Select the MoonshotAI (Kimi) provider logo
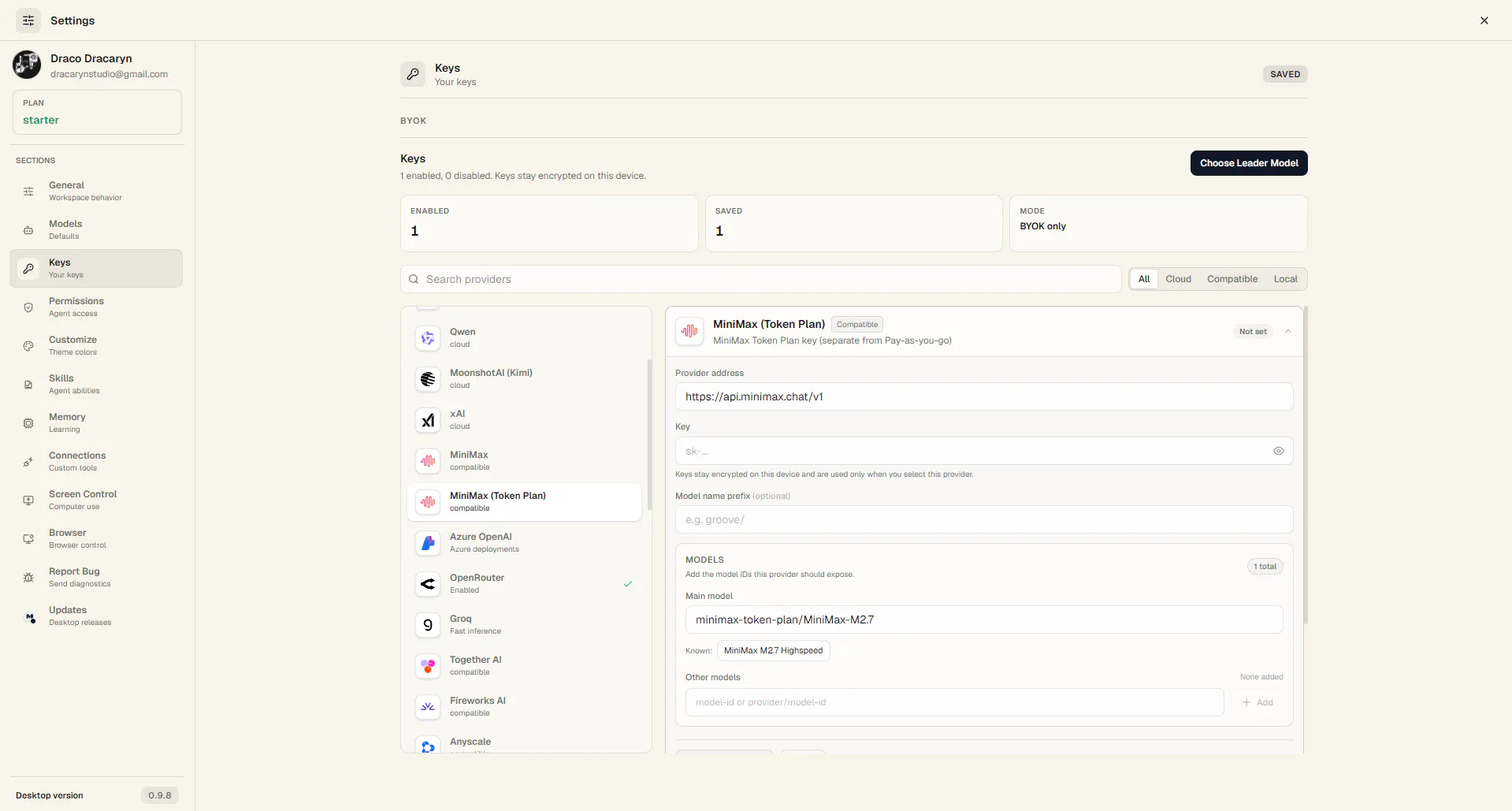 (428, 379)
